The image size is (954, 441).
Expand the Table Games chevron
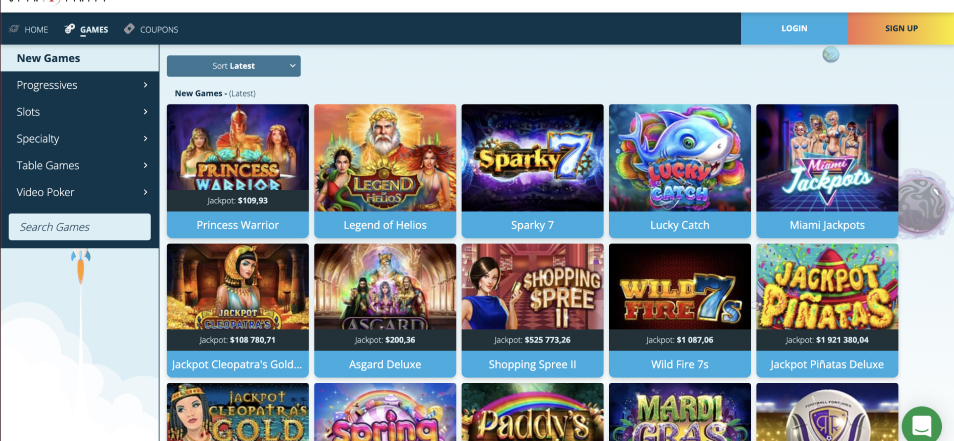[145, 165]
